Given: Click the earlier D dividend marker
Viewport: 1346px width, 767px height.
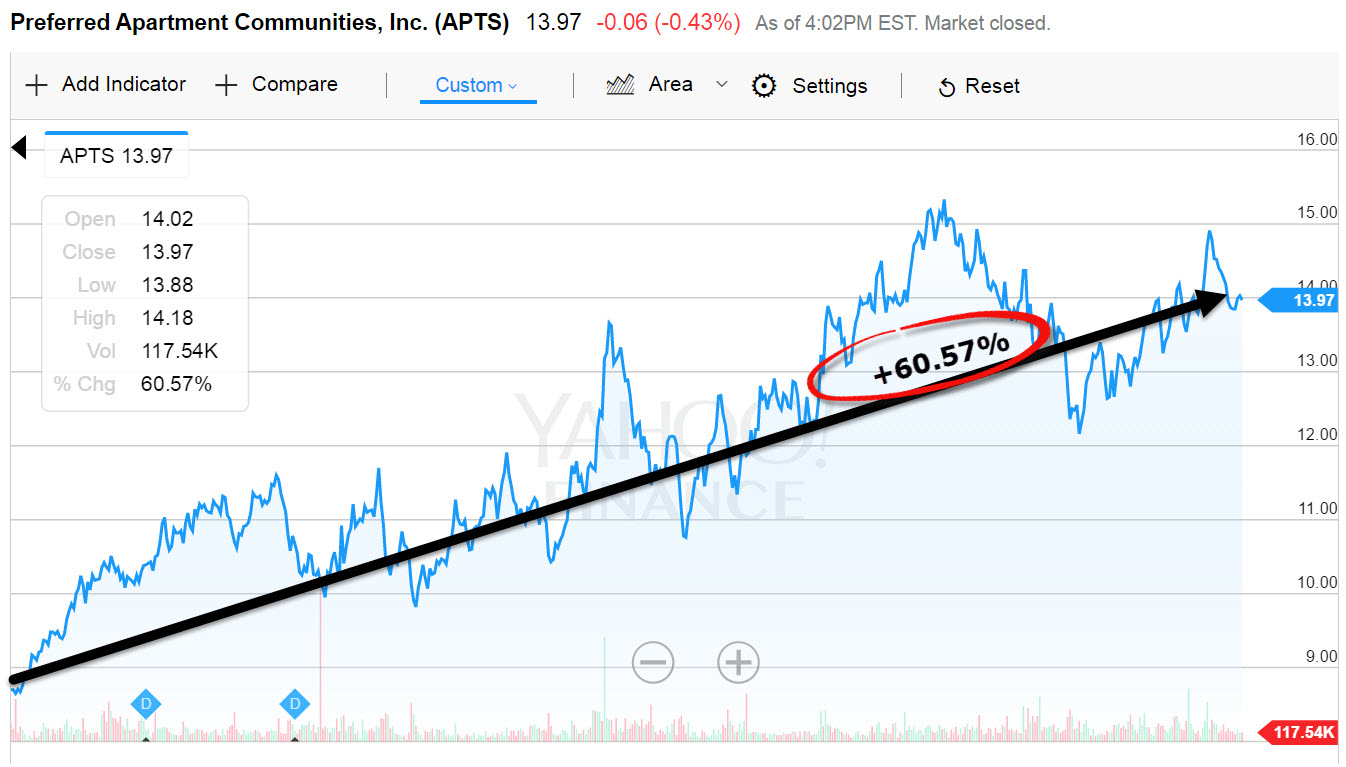Looking at the screenshot, I should click(x=146, y=704).
